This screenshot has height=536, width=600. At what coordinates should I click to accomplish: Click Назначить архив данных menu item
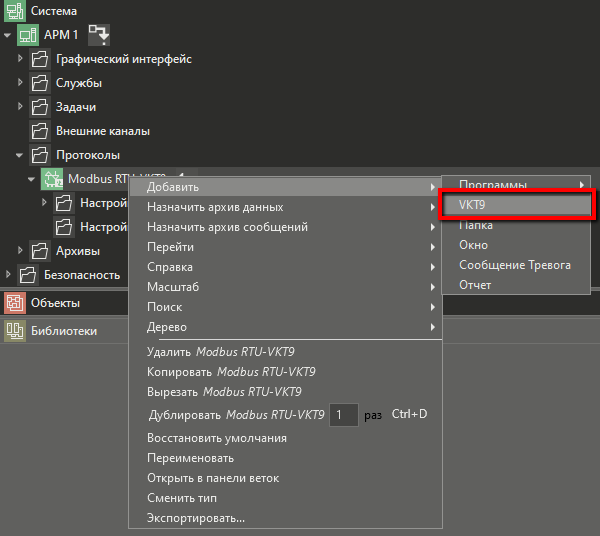tap(215, 207)
